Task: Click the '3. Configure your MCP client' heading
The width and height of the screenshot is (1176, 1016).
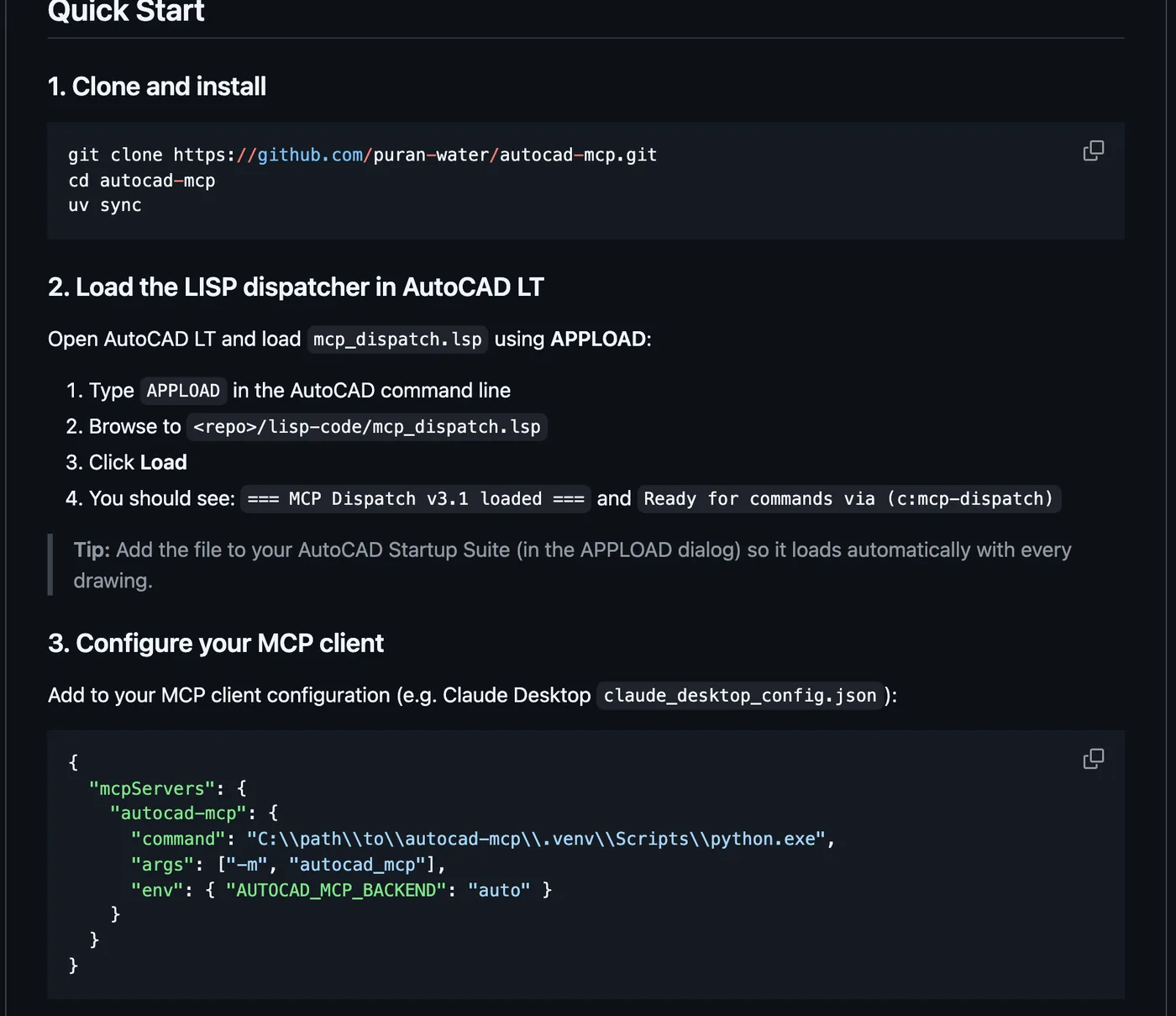Action: tap(216, 644)
